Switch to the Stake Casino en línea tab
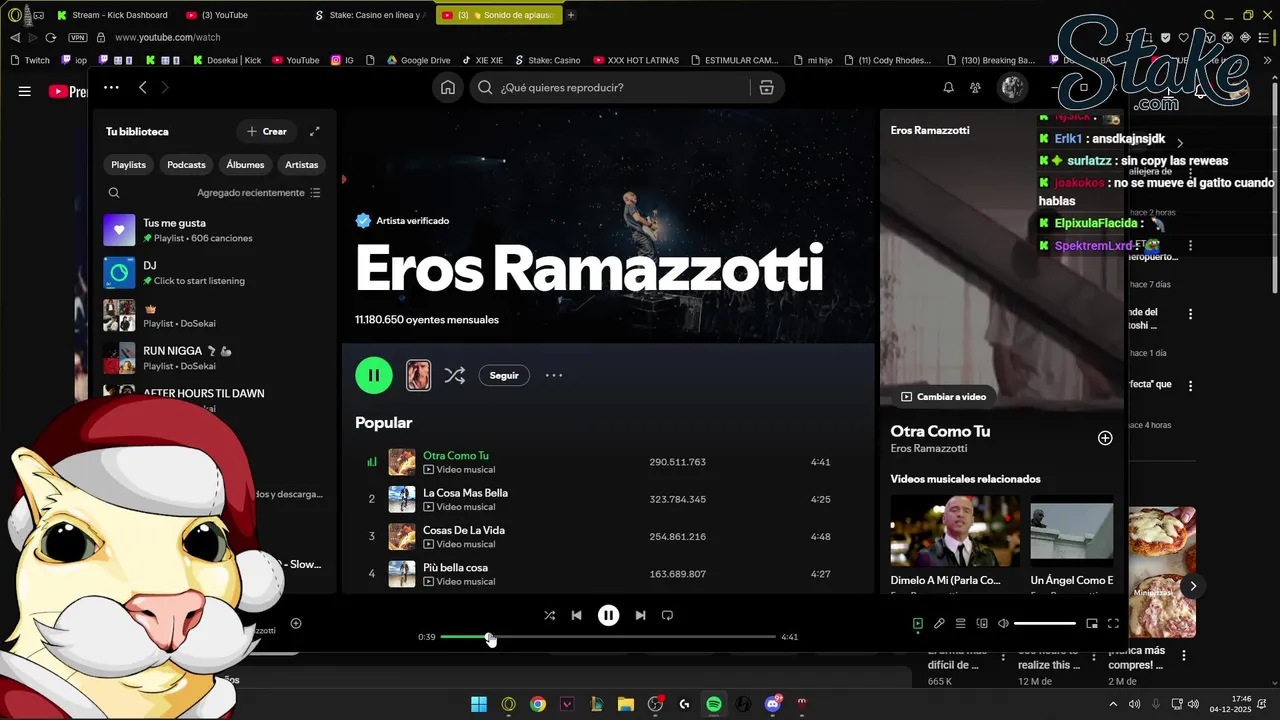This screenshot has height=720, width=1280. click(x=370, y=15)
